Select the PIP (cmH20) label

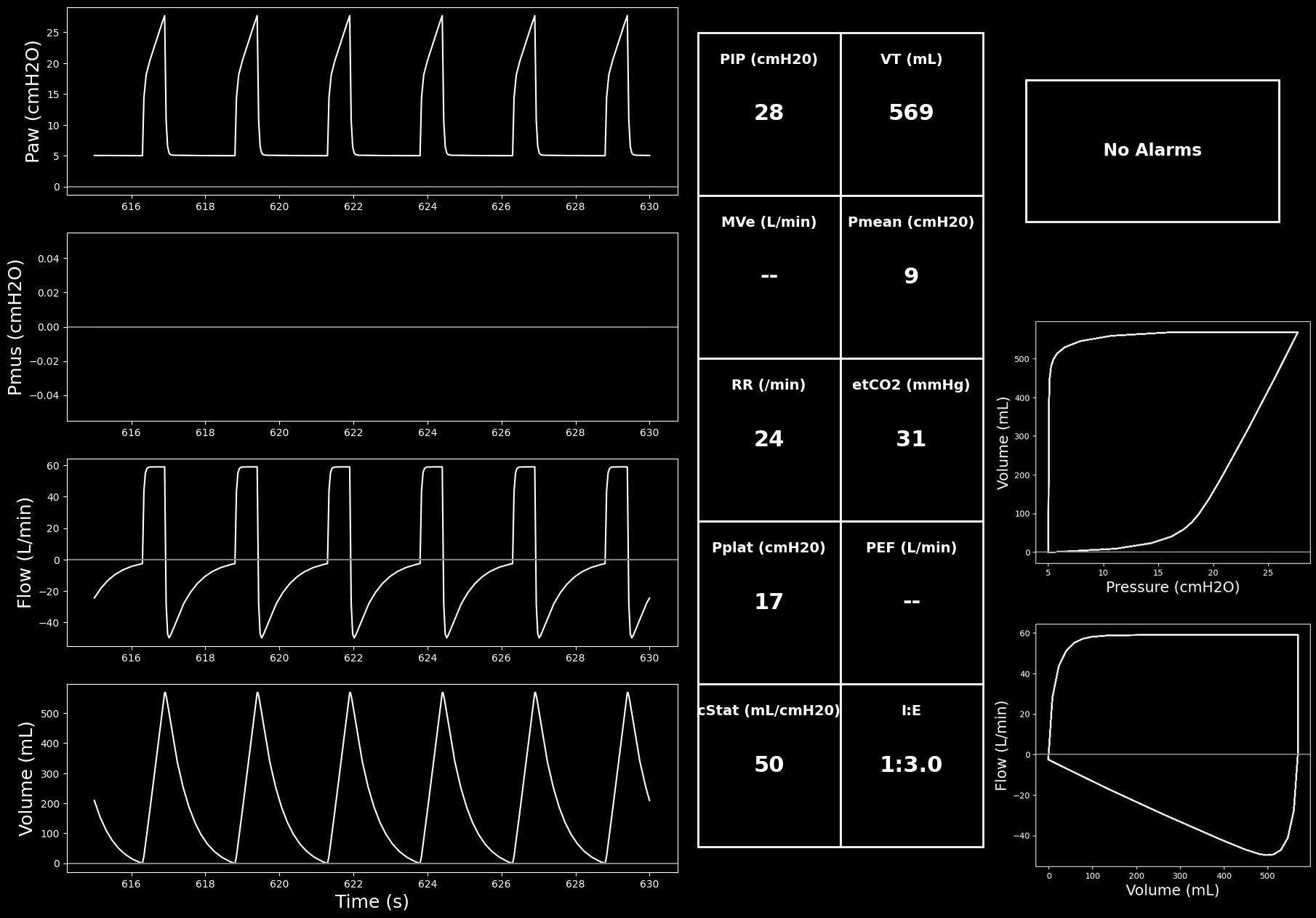pyautogui.click(x=769, y=60)
